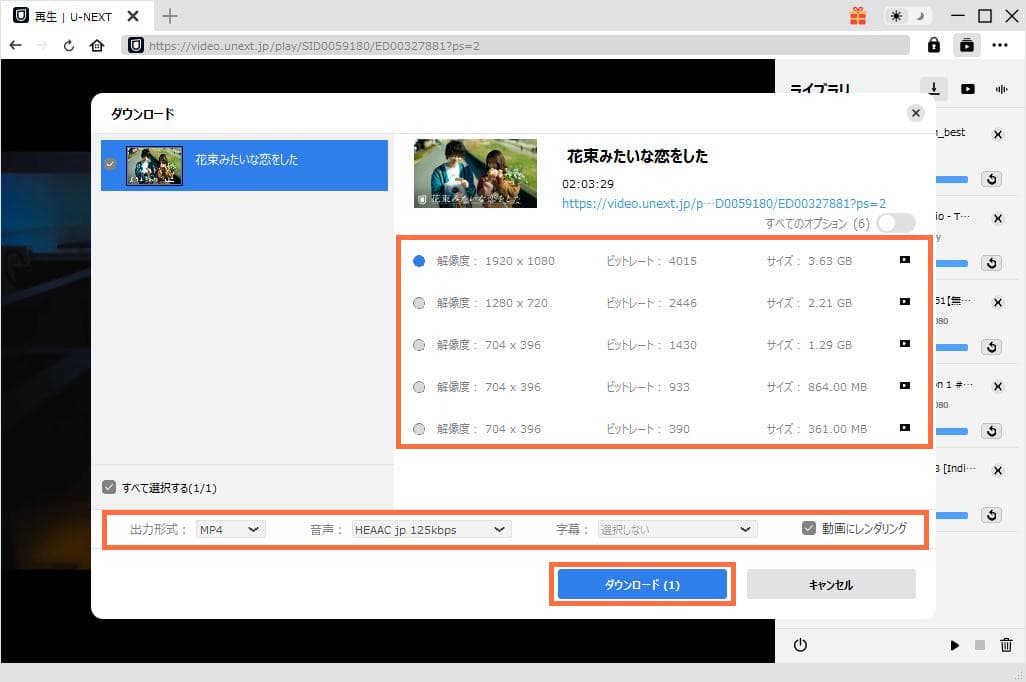Open the video.unext.jp link in dialog
Viewport: 1026px width, 682px height.
724,204
